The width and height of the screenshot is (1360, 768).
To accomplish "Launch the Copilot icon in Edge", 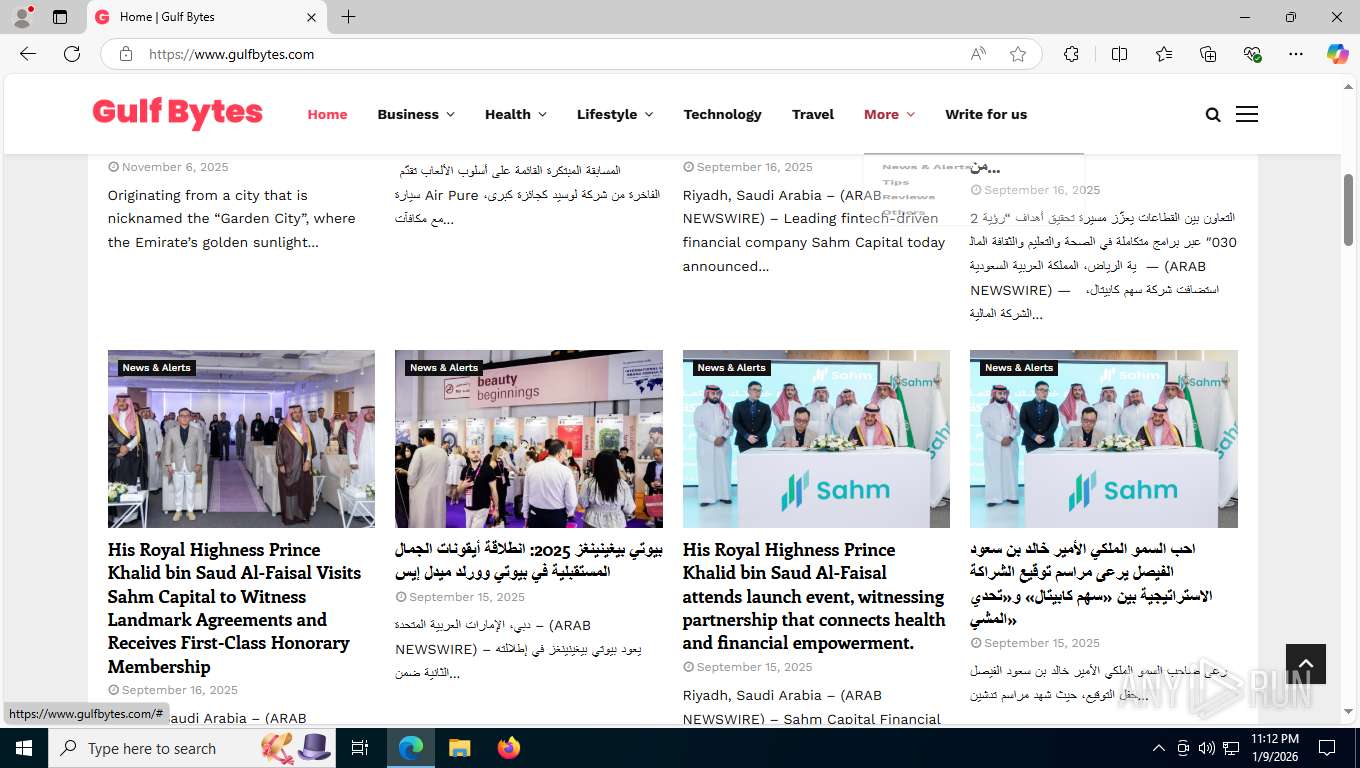I will pyautogui.click(x=1338, y=54).
